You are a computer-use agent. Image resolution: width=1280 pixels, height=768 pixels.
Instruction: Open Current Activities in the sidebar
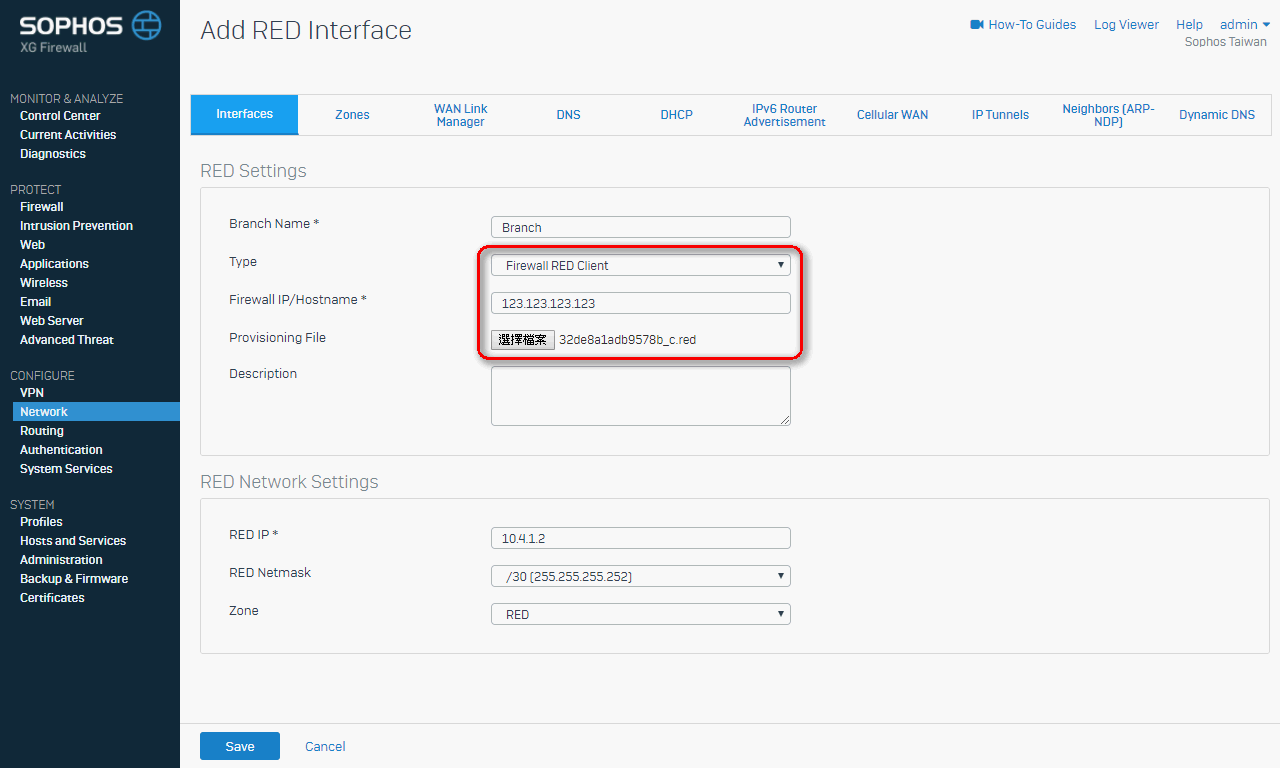[x=68, y=135]
